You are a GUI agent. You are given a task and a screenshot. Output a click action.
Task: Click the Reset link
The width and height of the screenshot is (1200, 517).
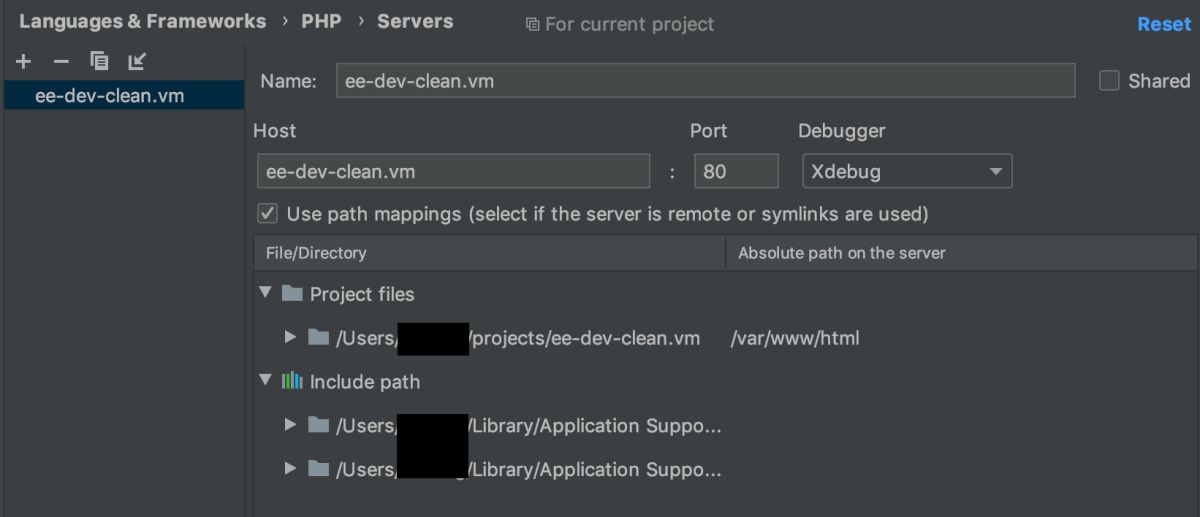click(1164, 24)
